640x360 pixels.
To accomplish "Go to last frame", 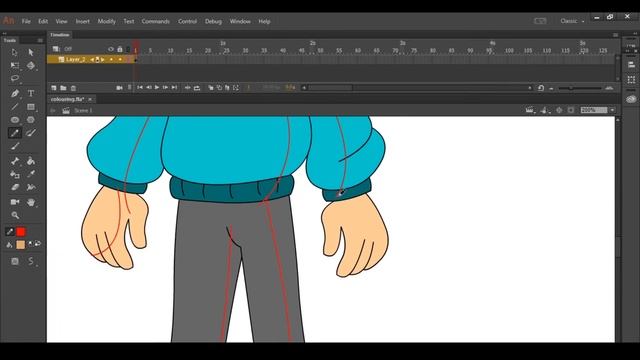I will [174, 87].
